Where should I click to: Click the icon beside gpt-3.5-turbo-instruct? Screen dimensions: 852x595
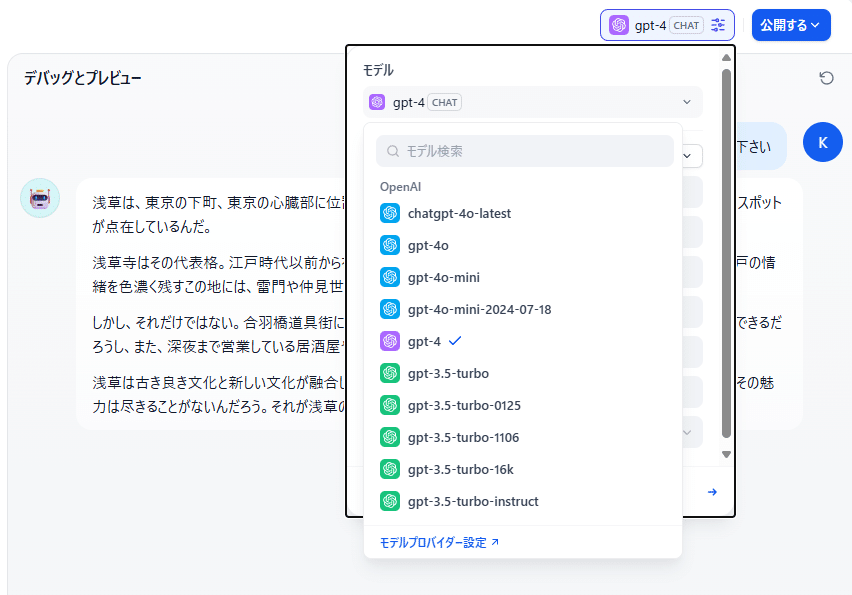pyautogui.click(x=390, y=501)
